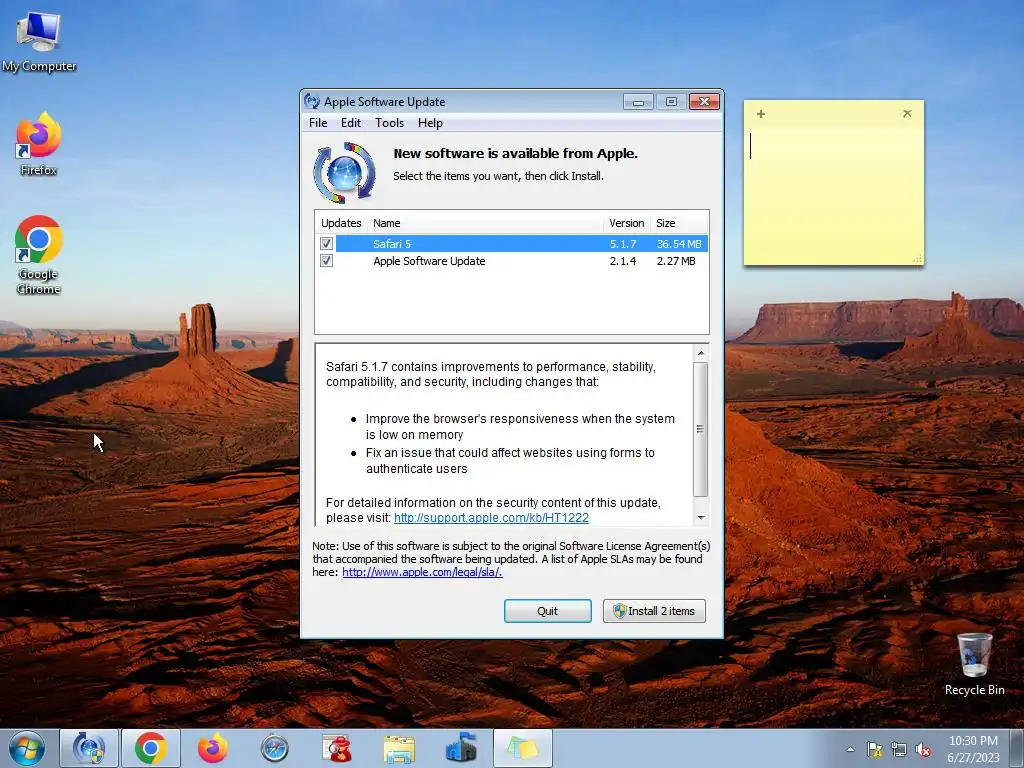Open Firefox from the taskbar
Image resolution: width=1024 pixels, height=768 pixels.
point(213,748)
